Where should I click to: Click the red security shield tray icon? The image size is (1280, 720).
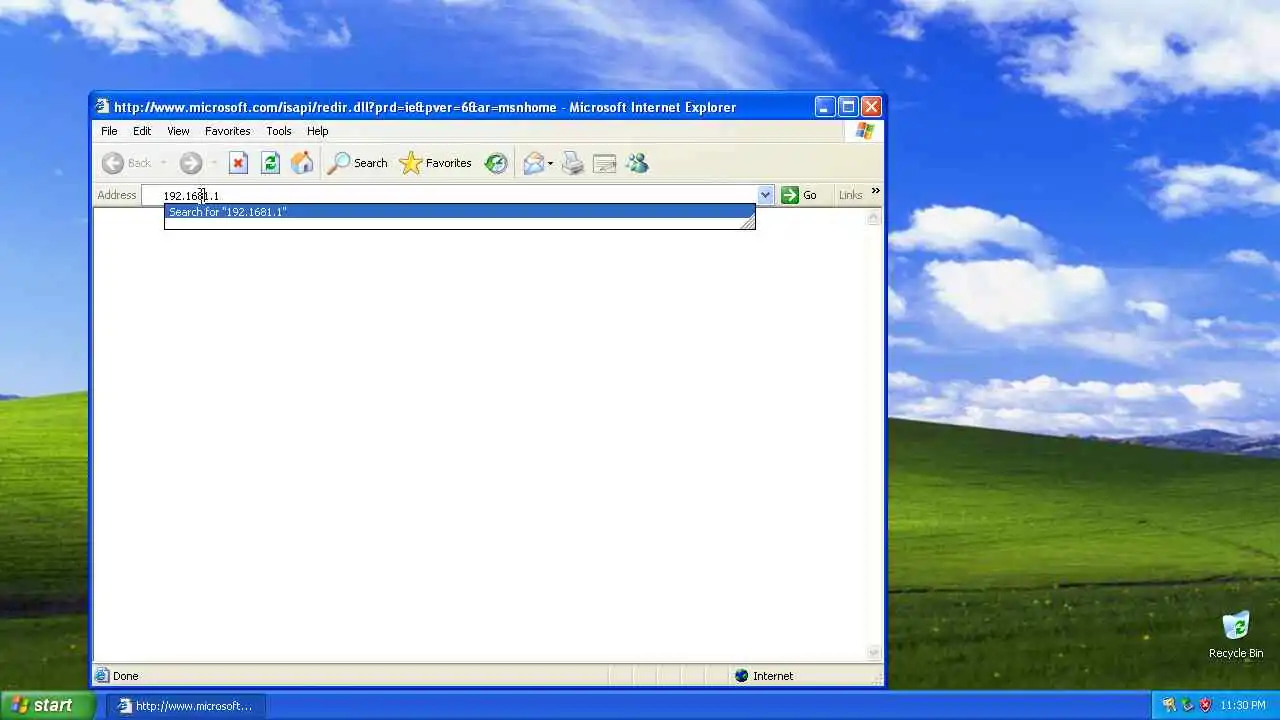[1205, 705]
